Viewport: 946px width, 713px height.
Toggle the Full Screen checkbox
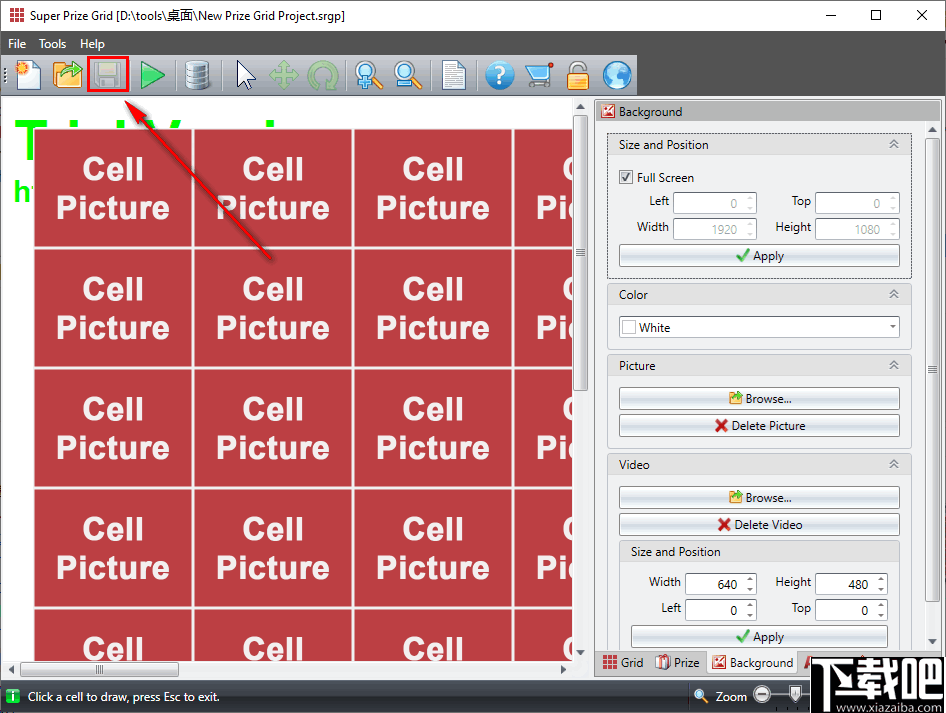click(626, 177)
